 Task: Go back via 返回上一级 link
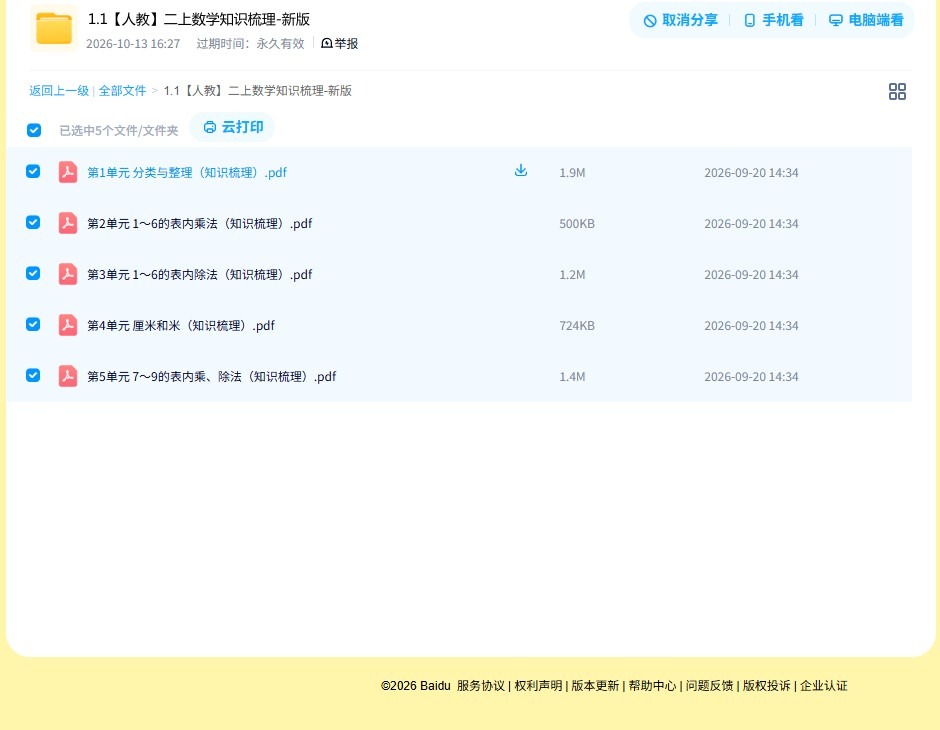pyautogui.click(x=59, y=91)
